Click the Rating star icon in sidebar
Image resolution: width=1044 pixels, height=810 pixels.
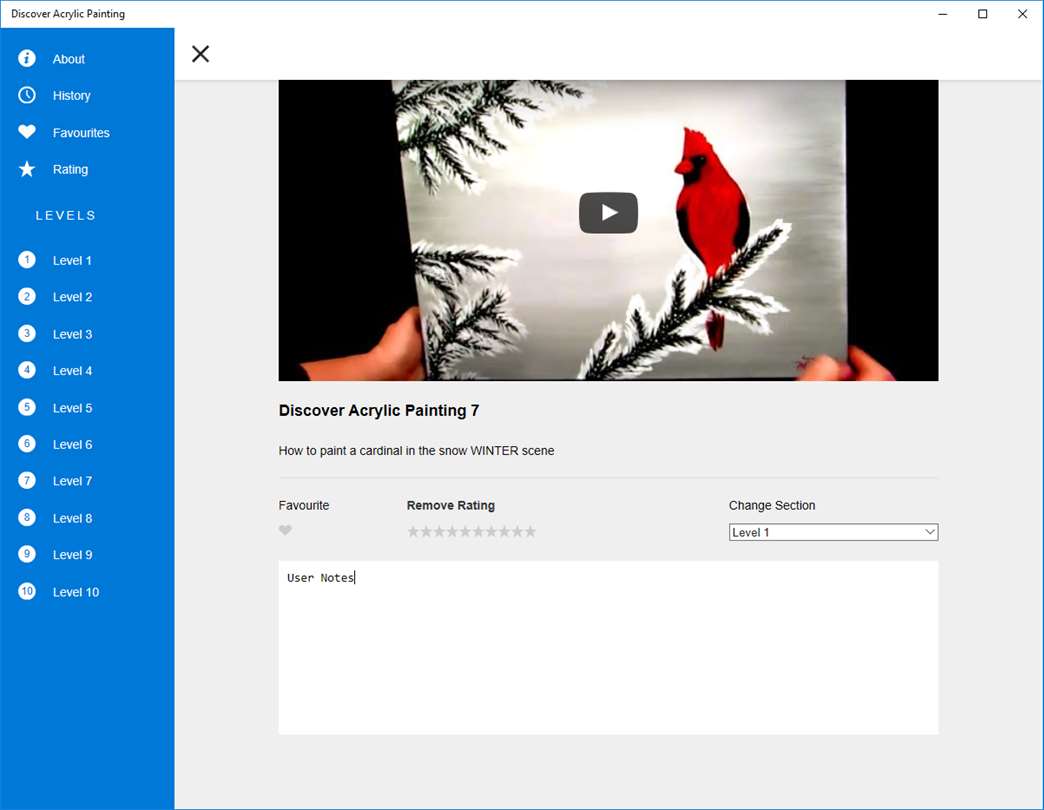point(27,169)
